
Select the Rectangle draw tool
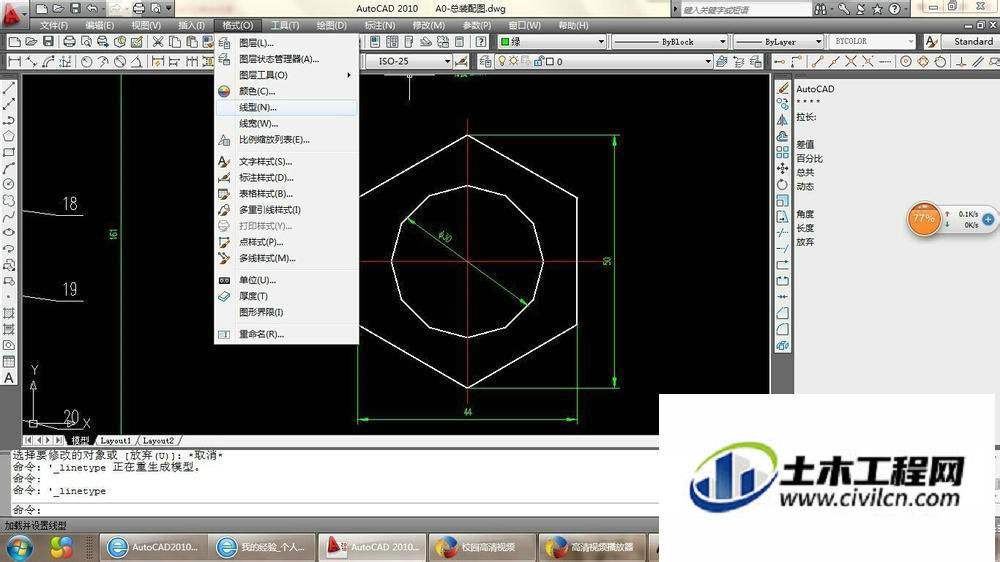click(x=9, y=152)
